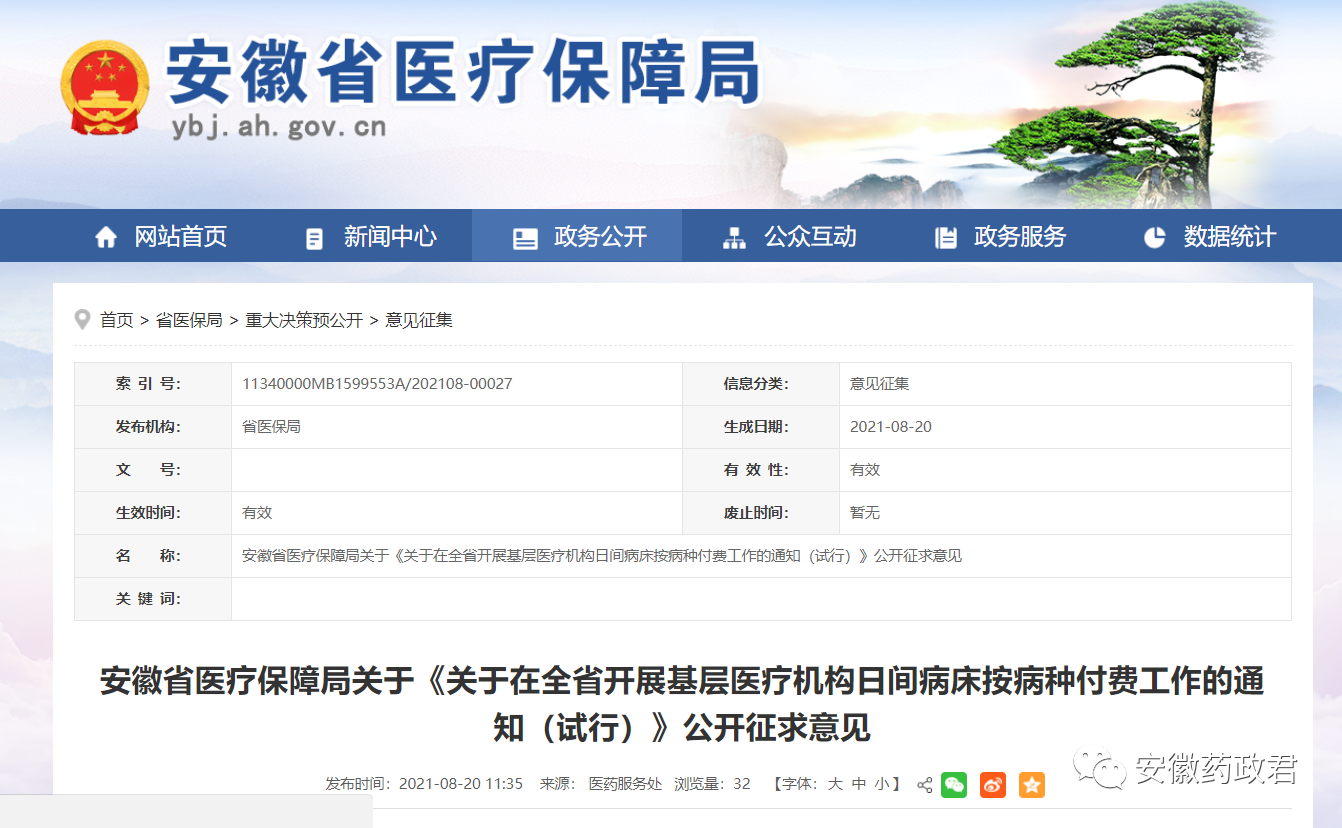
Task: Share article via Weibo icon
Action: click(x=992, y=785)
